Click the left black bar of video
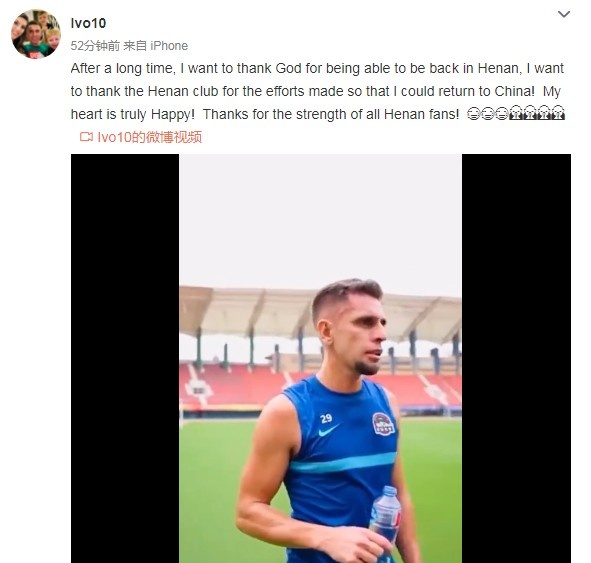This screenshot has width=591, height=563. point(125,358)
